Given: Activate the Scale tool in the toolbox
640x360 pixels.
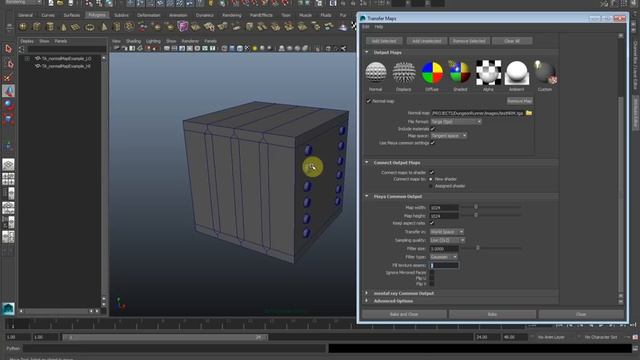Looking at the screenshot, I should click(x=8, y=119).
